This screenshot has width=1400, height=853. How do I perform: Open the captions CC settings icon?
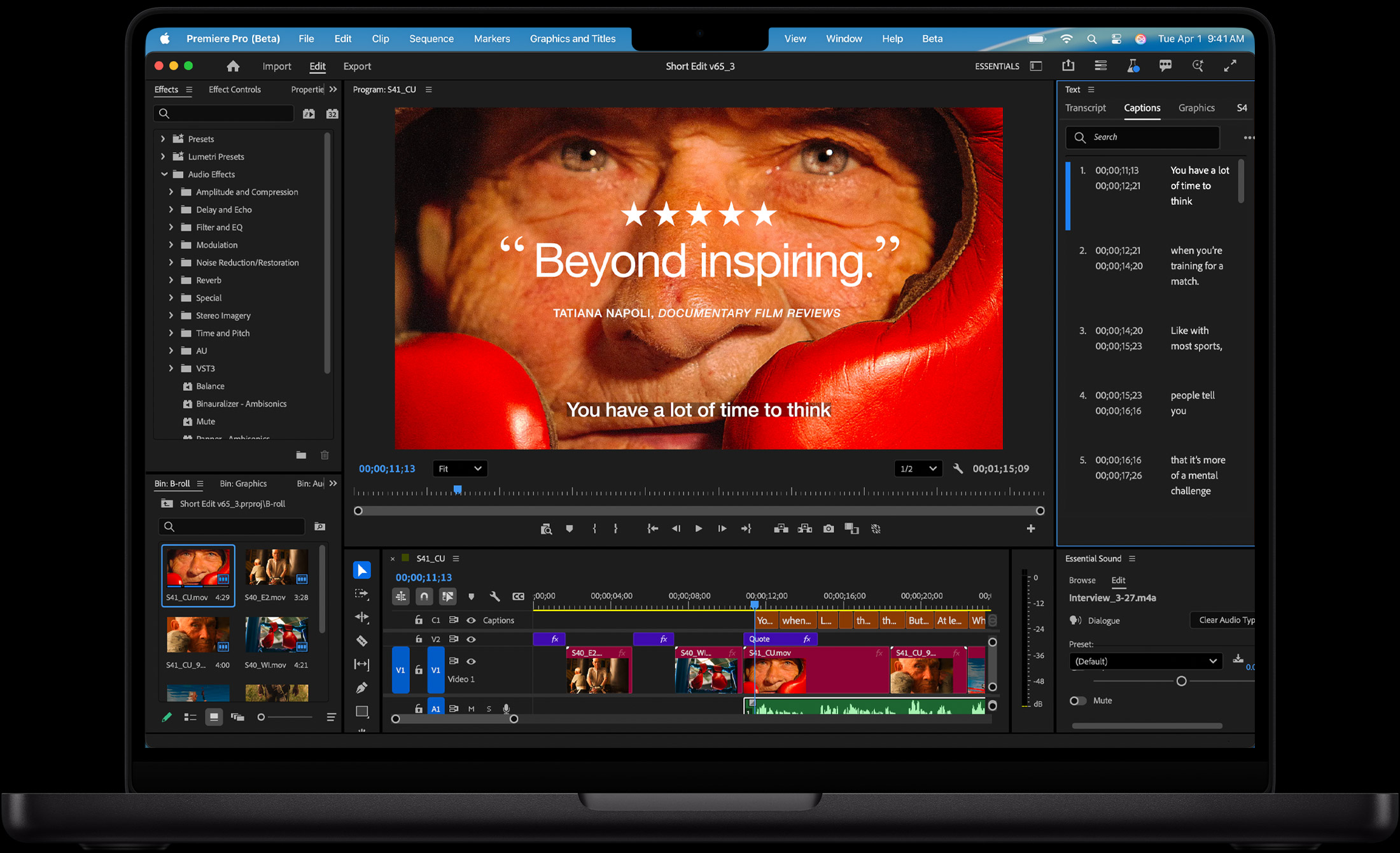(518, 596)
